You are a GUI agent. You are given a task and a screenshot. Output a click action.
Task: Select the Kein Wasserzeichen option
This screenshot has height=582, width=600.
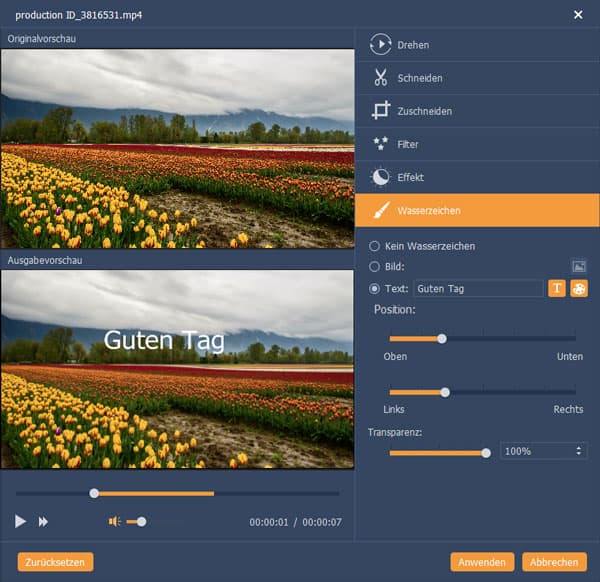point(375,246)
